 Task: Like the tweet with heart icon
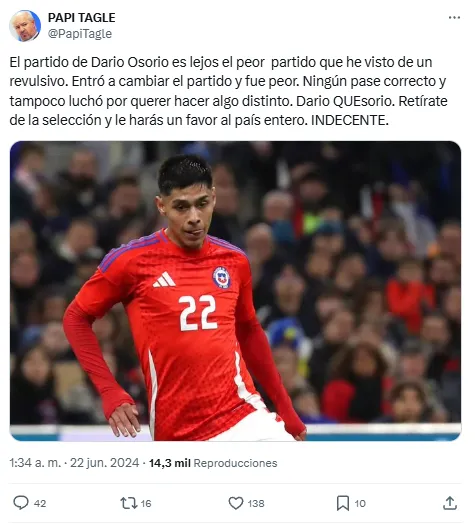pyautogui.click(x=236, y=503)
